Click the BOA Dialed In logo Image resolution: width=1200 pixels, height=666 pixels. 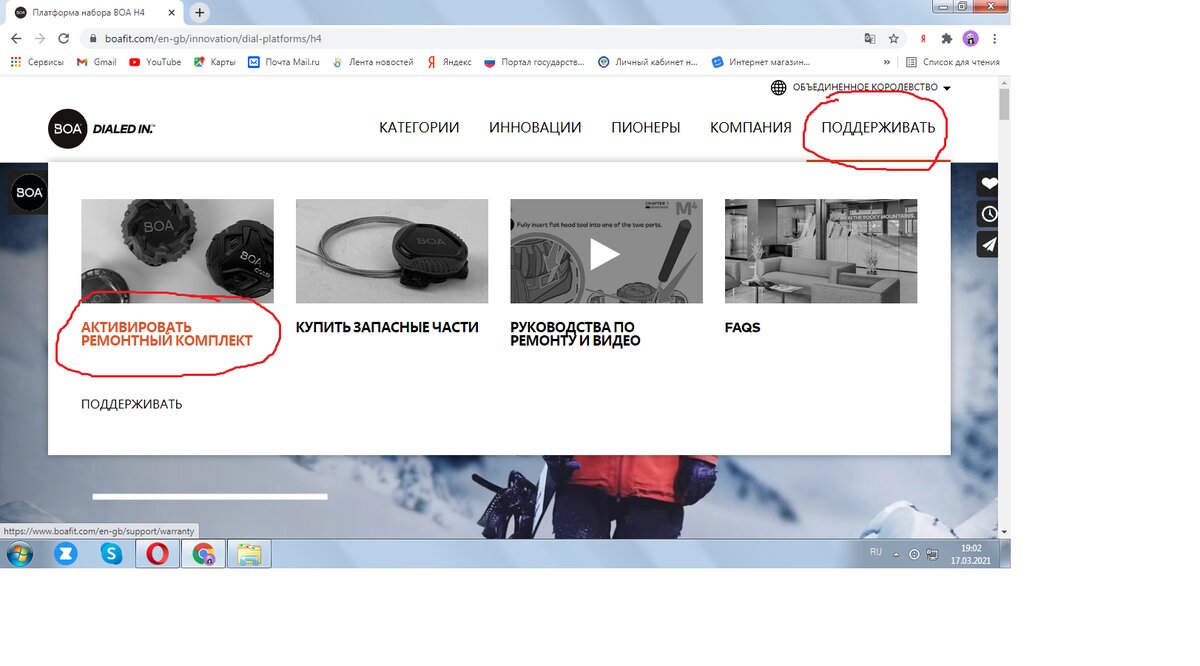(101, 128)
